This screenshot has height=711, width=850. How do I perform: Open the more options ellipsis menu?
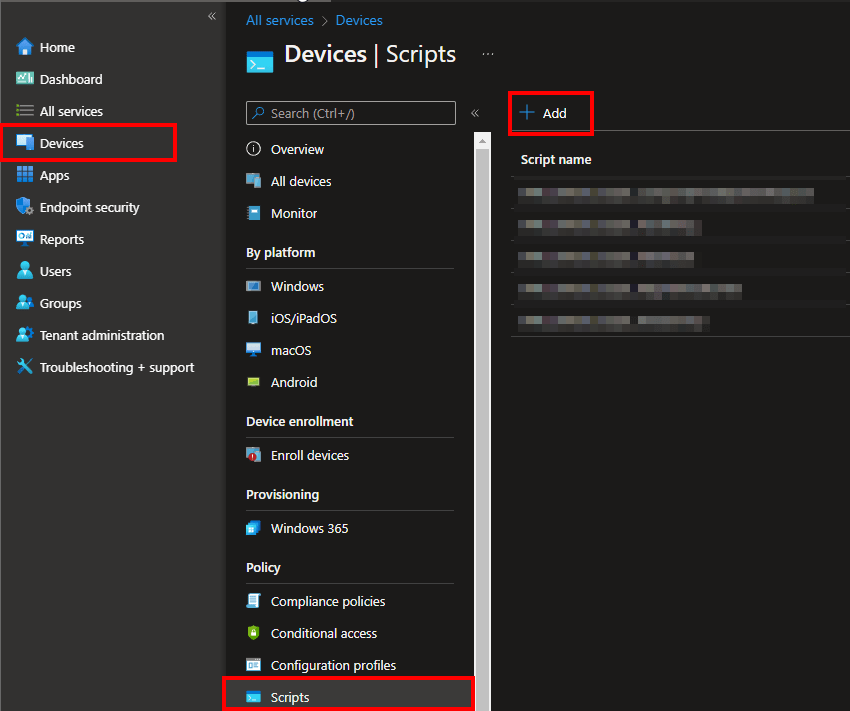coord(487,54)
